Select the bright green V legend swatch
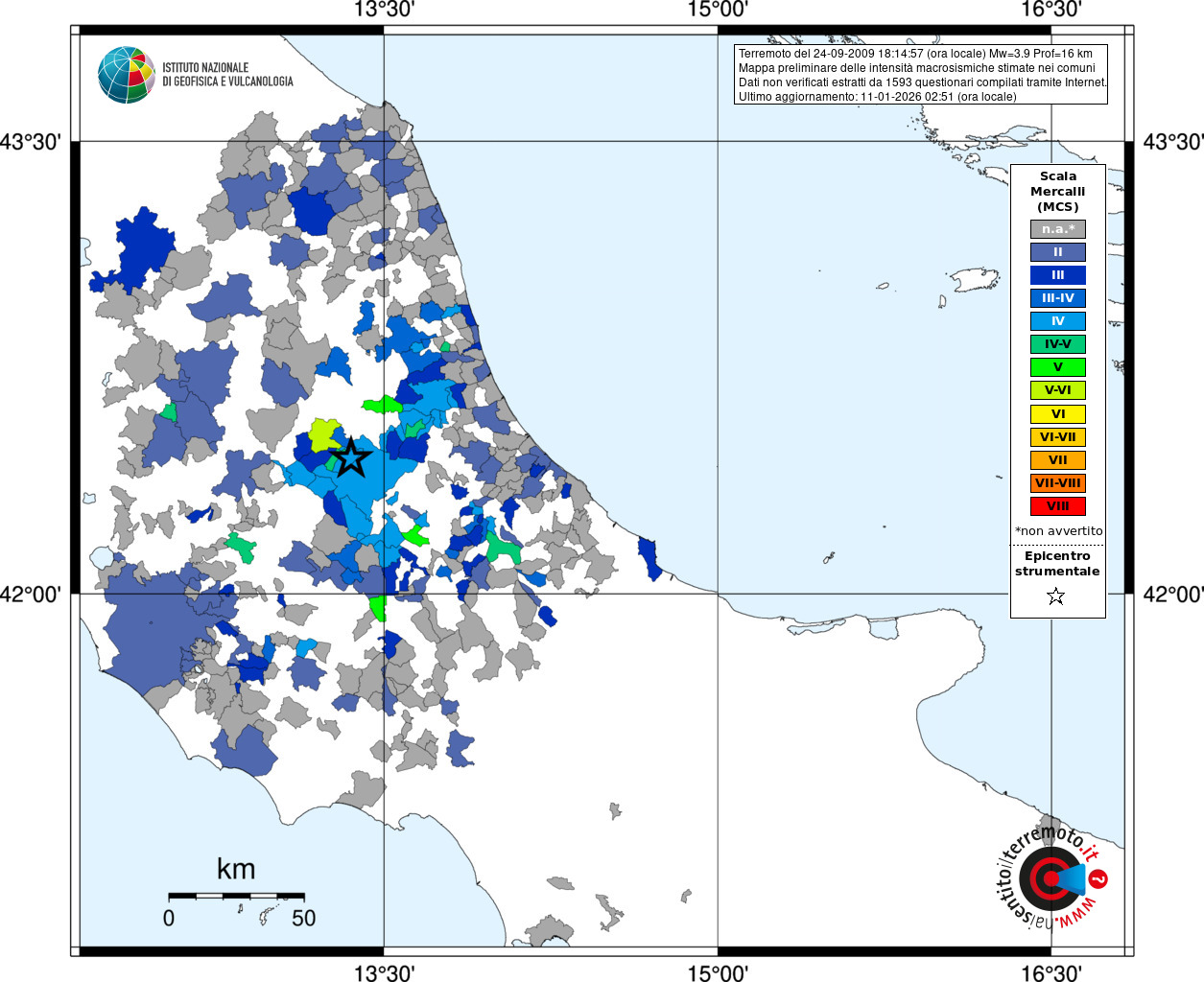 point(1058,367)
